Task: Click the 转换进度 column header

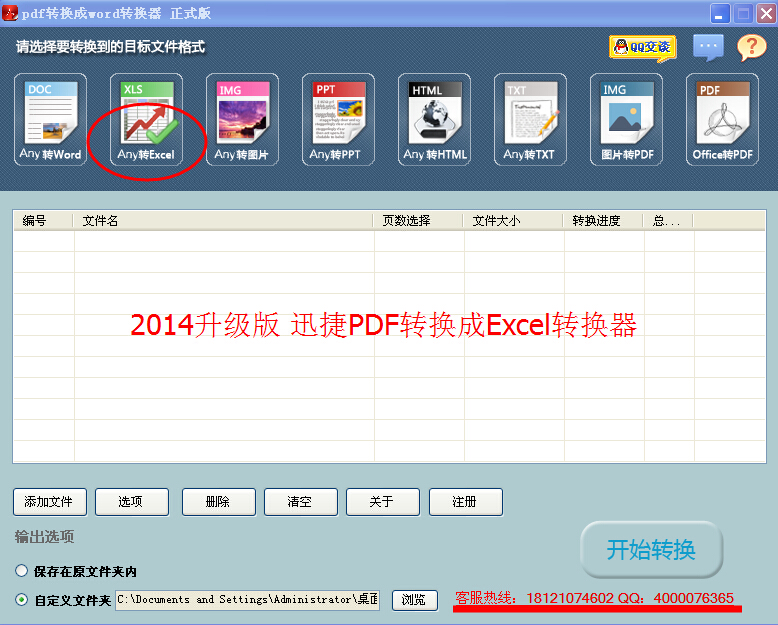Action: pos(603,221)
